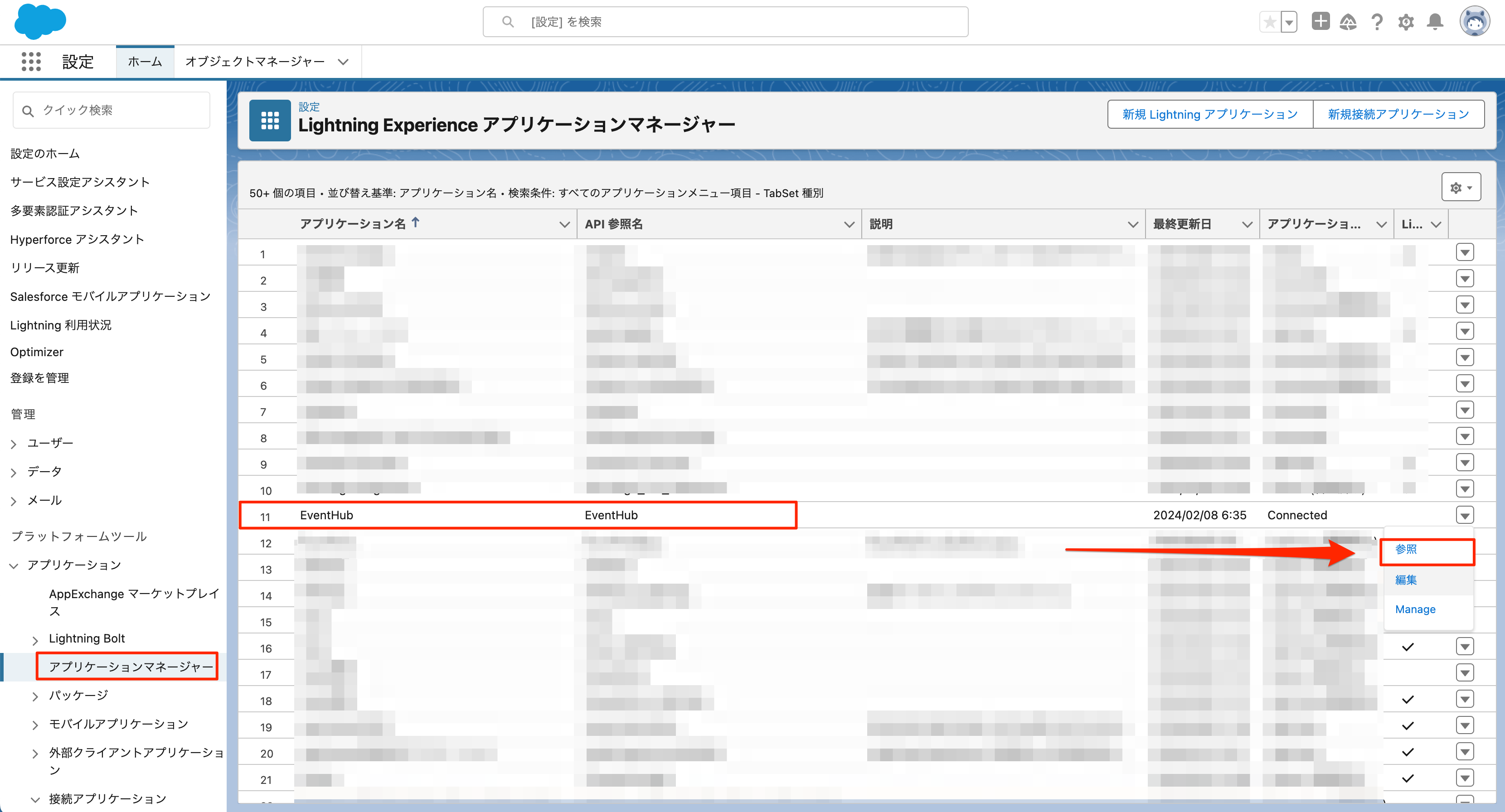Screen dimensions: 1505x812
Task: Expand the メール tree node
Action: point(14,502)
